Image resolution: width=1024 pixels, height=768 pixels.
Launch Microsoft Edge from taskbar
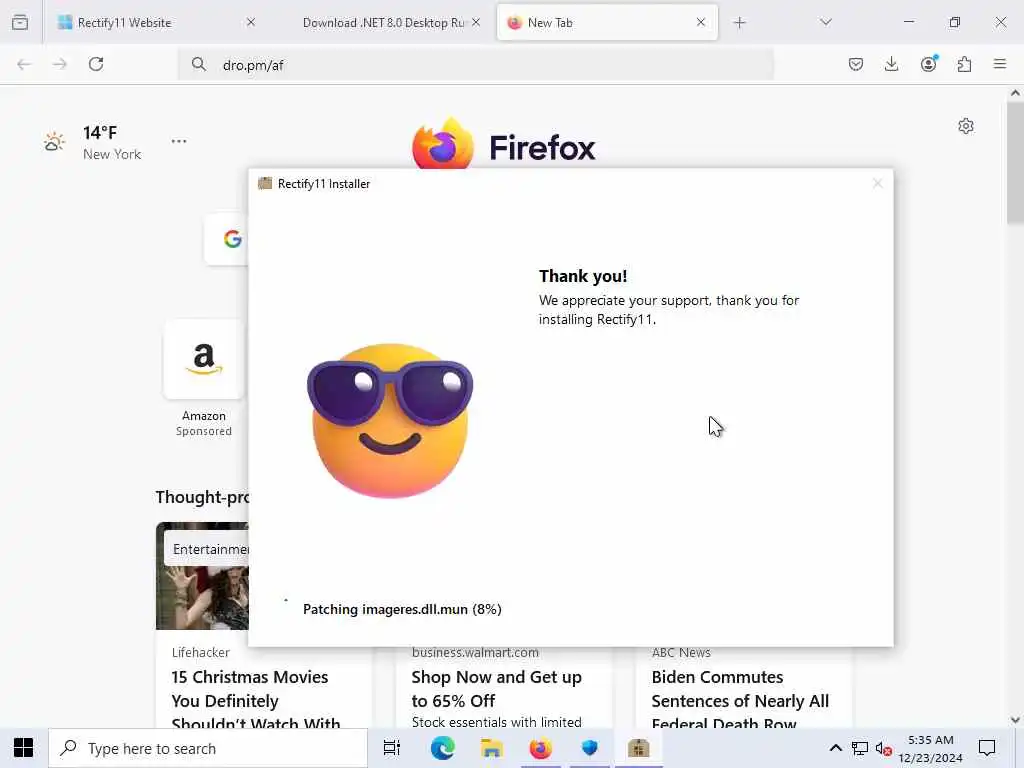(x=442, y=748)
